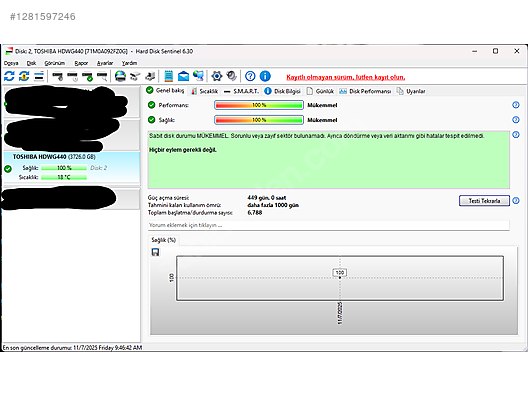Viewport: 528px width, 396px height.
Task: Click the Sağlık 100% bar in main panel
Action: tap(259, 120)
